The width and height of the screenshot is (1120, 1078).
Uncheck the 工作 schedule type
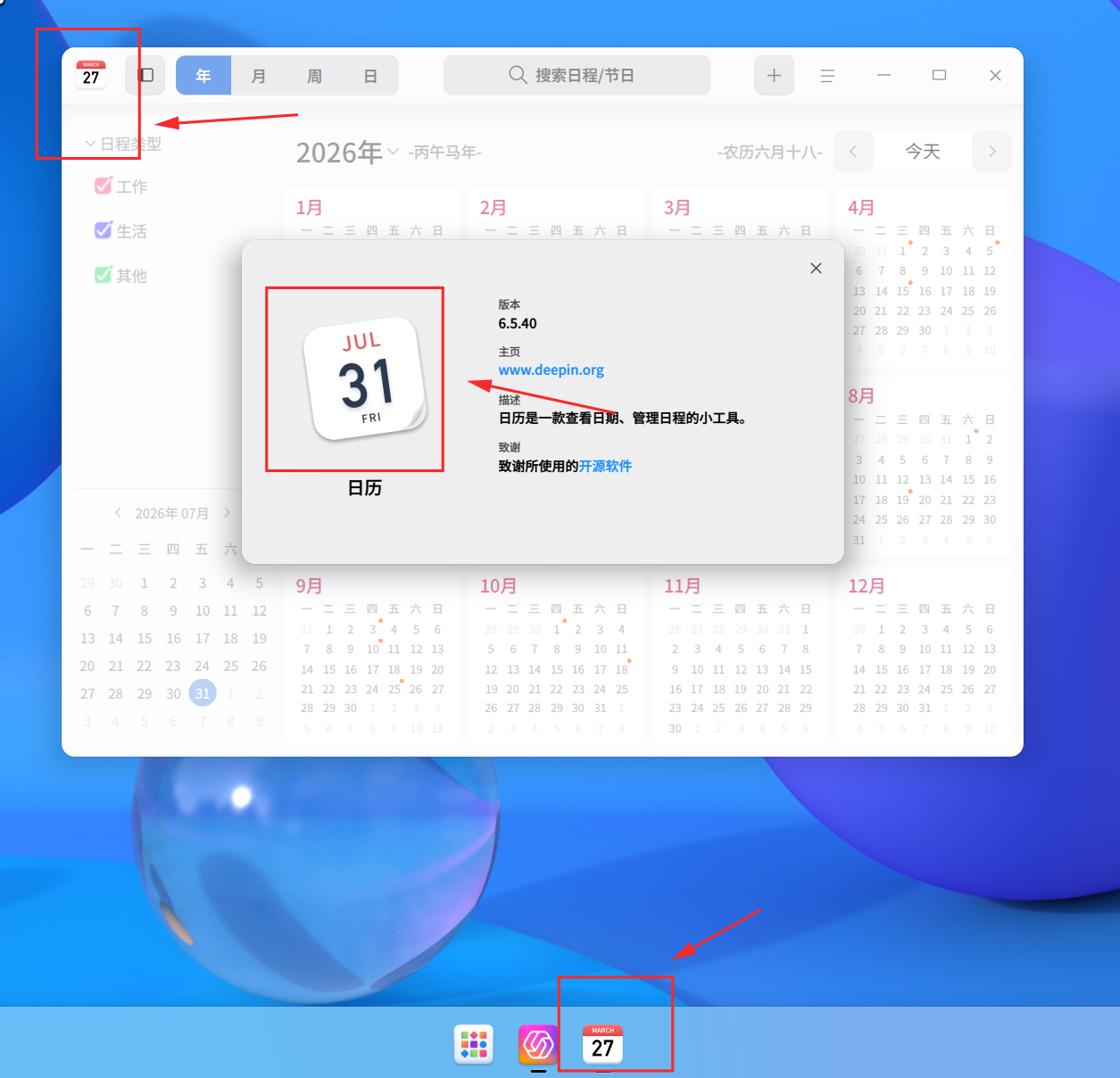click(104, 186)
